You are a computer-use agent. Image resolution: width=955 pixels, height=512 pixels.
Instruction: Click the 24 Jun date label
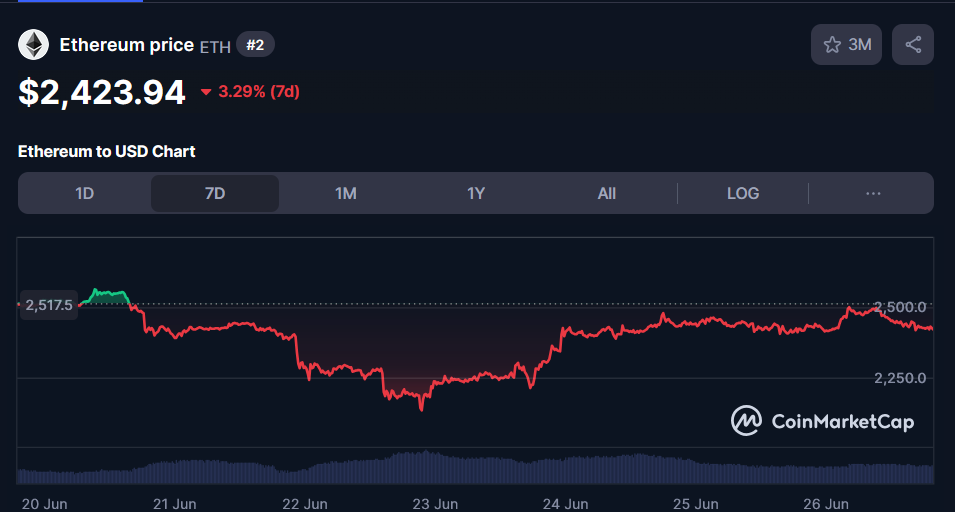(565, 504)
